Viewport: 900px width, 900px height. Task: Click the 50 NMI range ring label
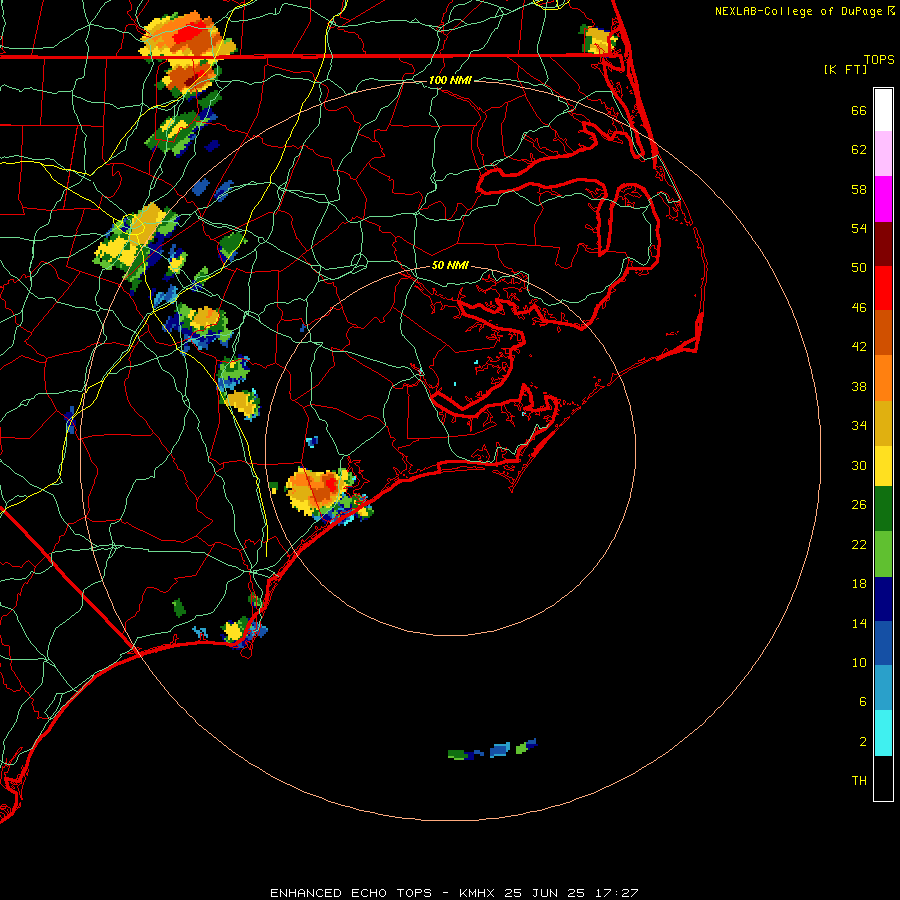pyautogui.click(x=450, y=265)
